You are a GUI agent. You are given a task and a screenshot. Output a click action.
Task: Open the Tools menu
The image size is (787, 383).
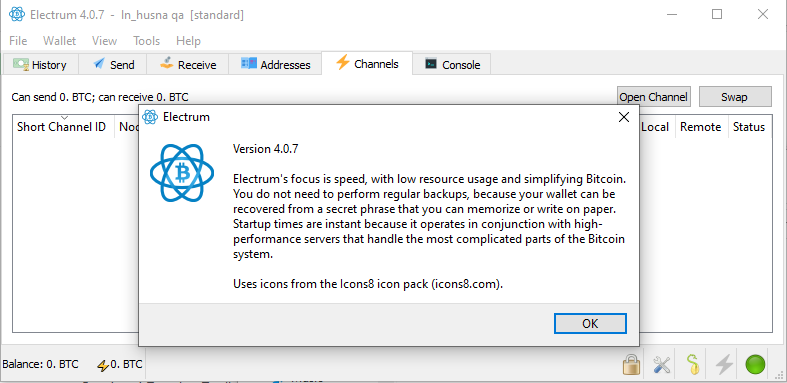147,41
